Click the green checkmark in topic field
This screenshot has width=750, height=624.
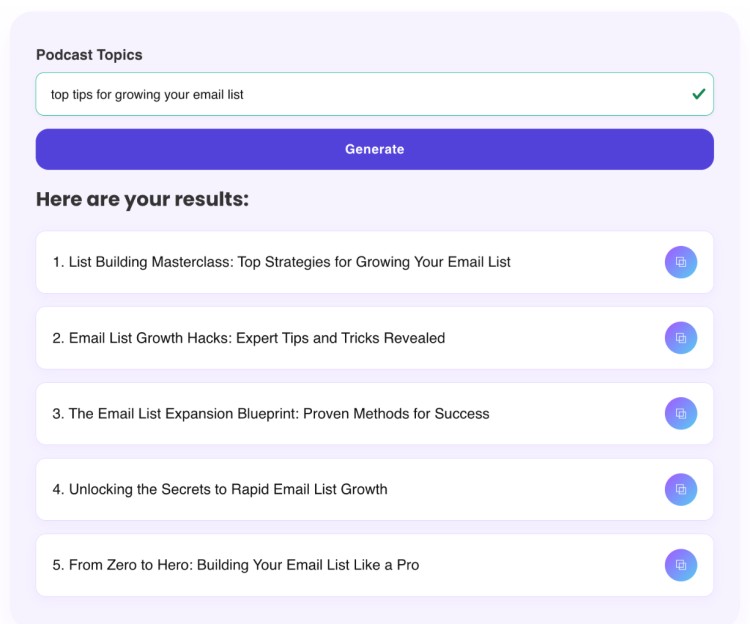tap(699, 94)
